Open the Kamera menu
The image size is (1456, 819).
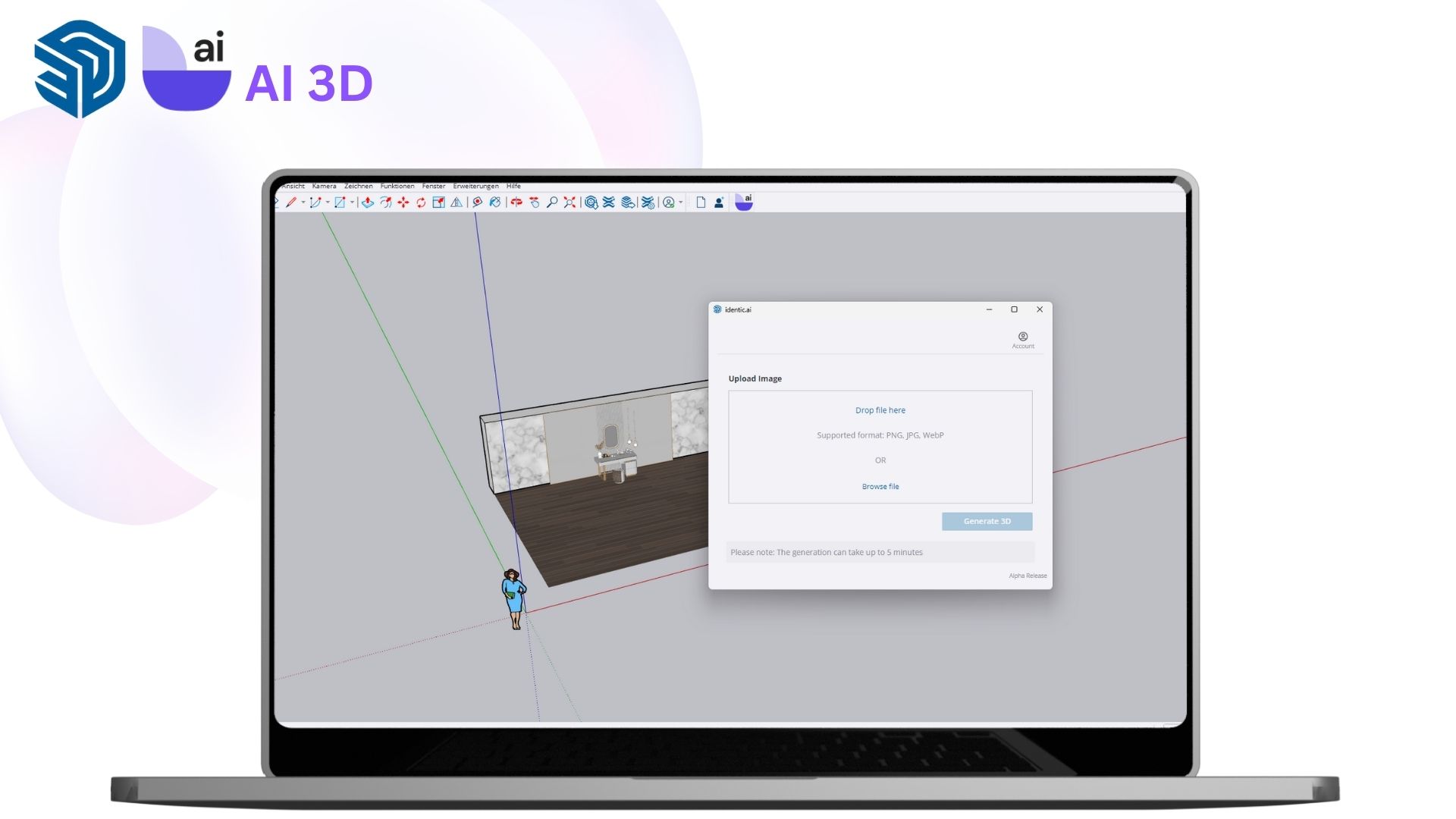tap(324, 186)
